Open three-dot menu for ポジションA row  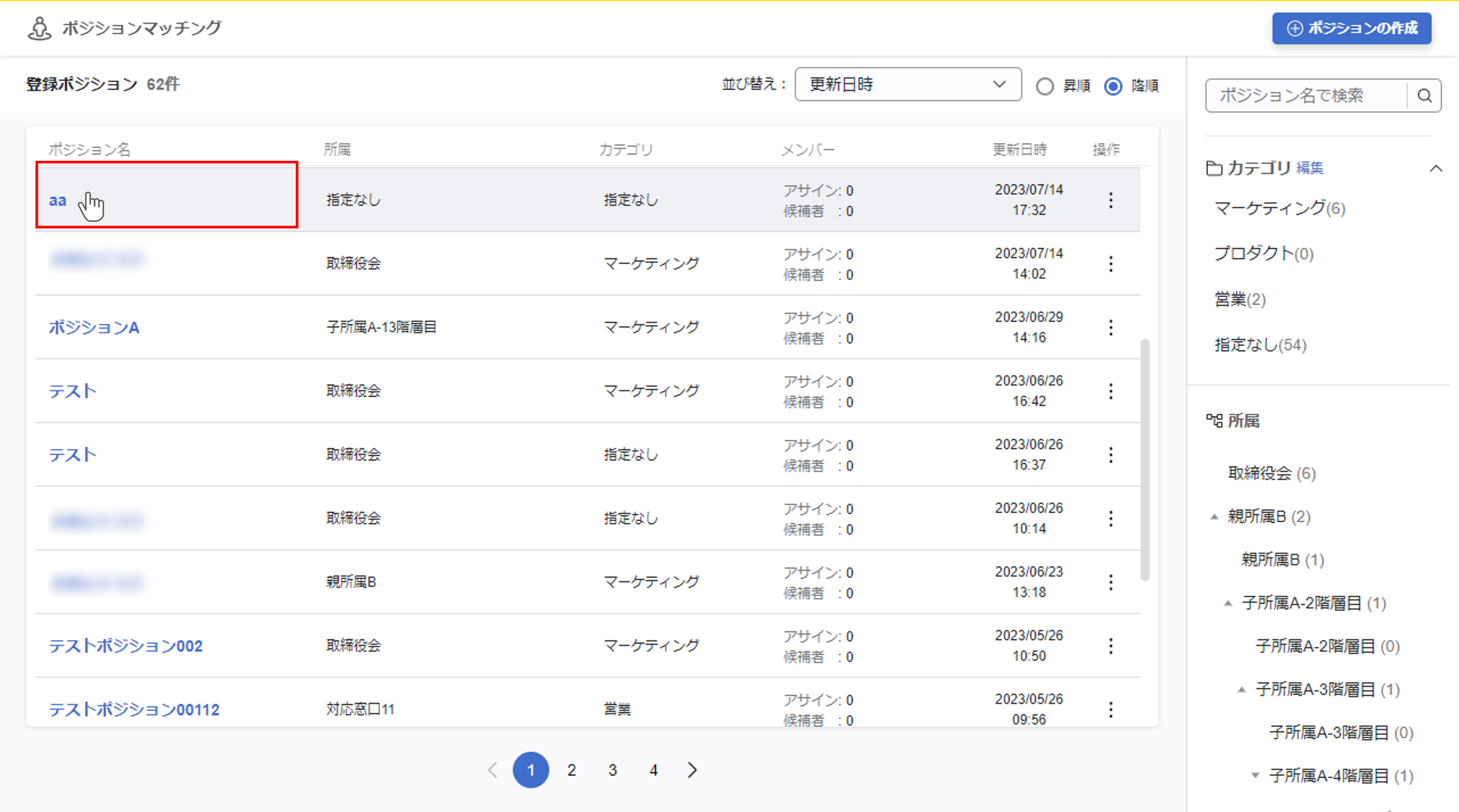(x=1111, y=327)
